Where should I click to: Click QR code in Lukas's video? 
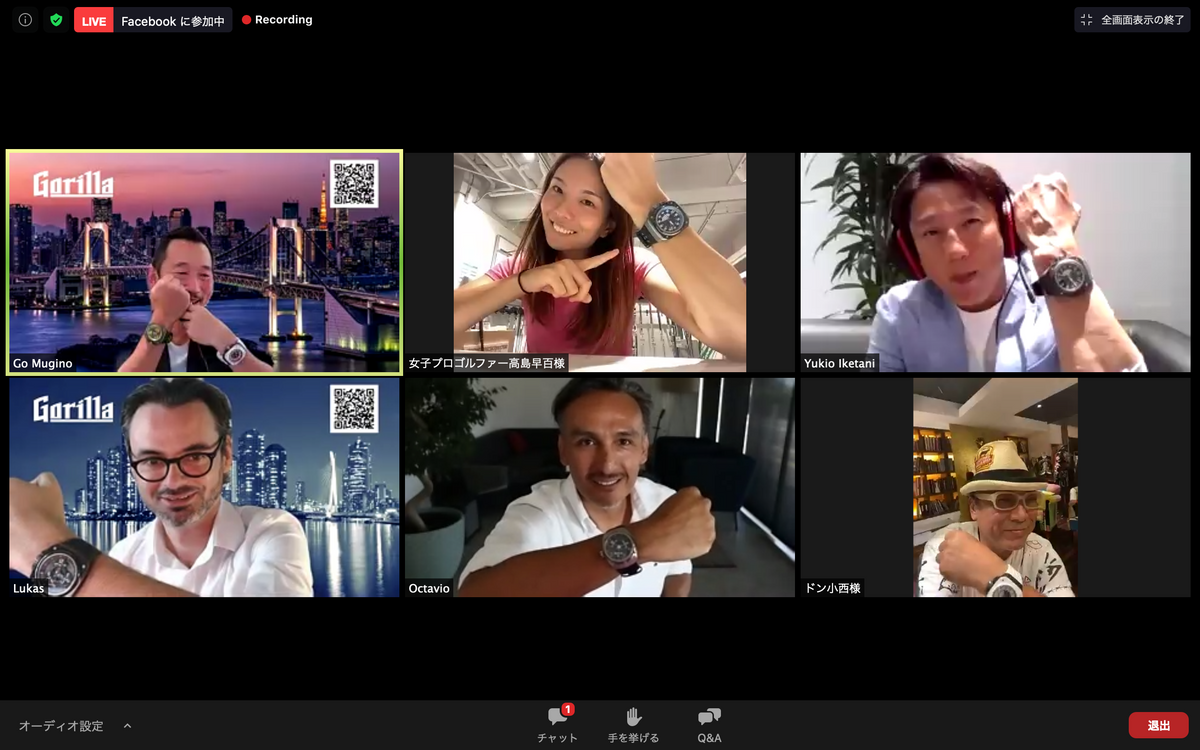click(354, 408)
